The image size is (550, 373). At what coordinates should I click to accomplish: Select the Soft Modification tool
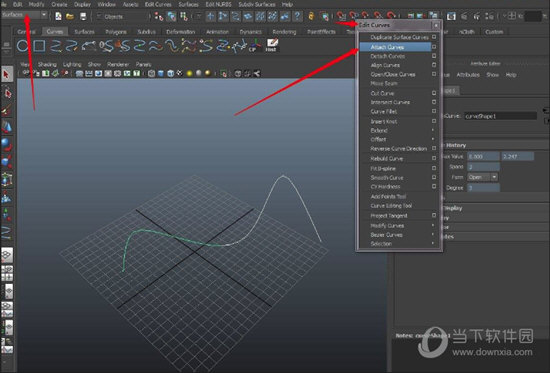(x=7, y=197)
